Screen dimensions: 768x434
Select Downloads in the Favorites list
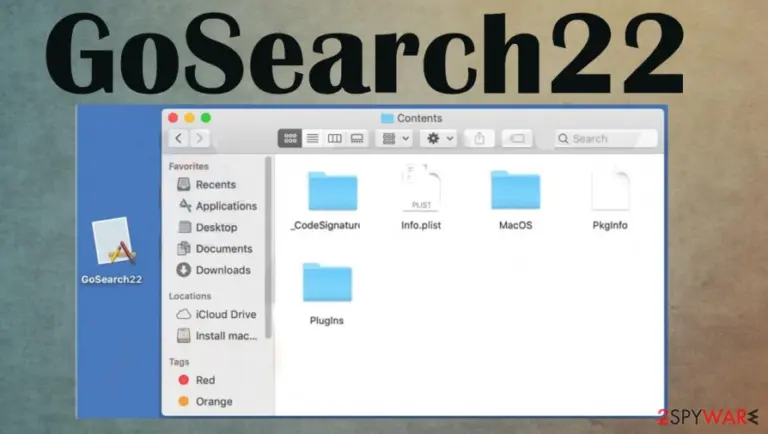[x=223, y=270]
